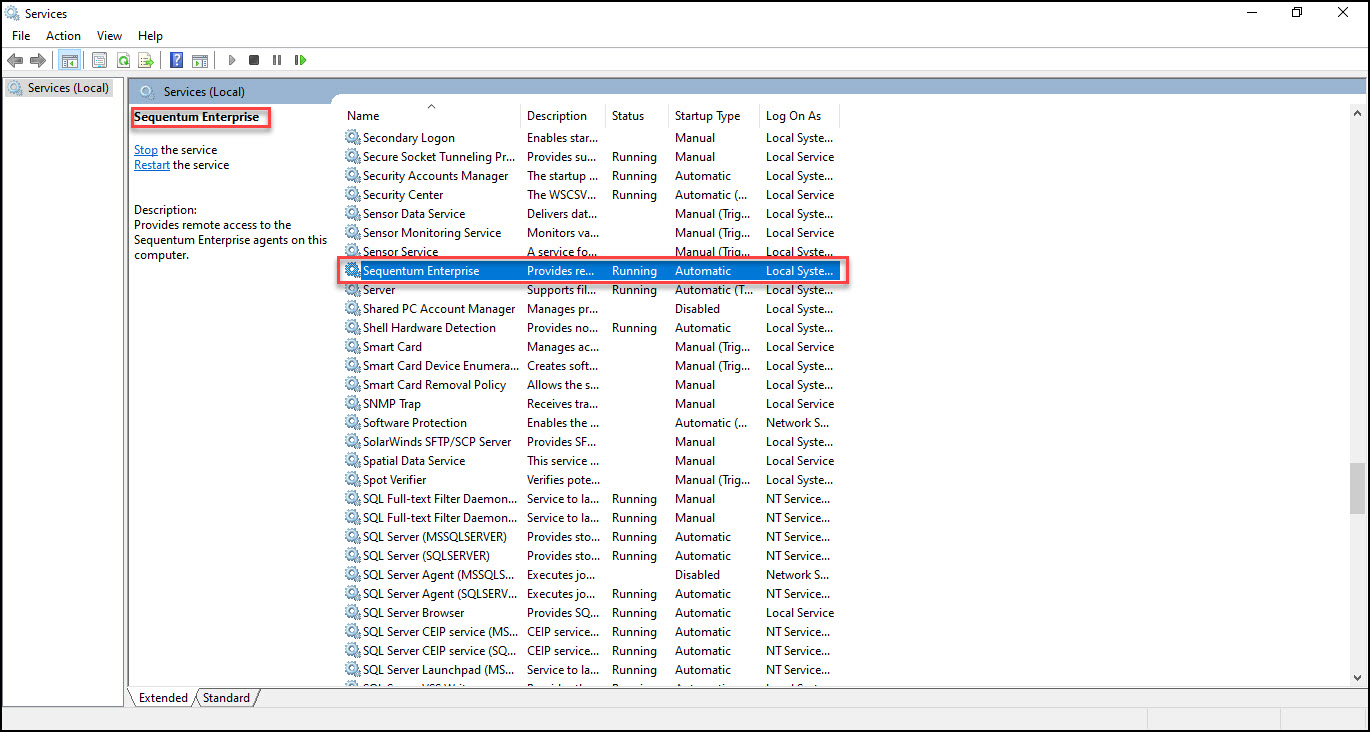1370x732 pixels.
Task: Open the View menu
Action: coord(109,36)
